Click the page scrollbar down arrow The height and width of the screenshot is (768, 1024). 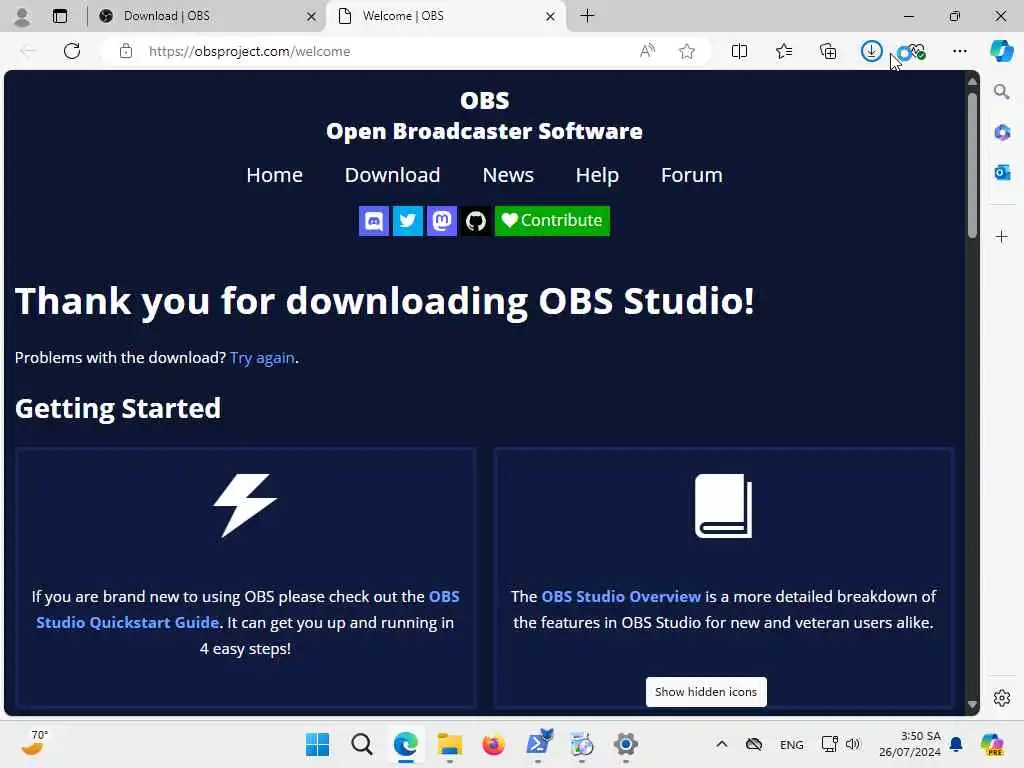click(x=972, y=705)
